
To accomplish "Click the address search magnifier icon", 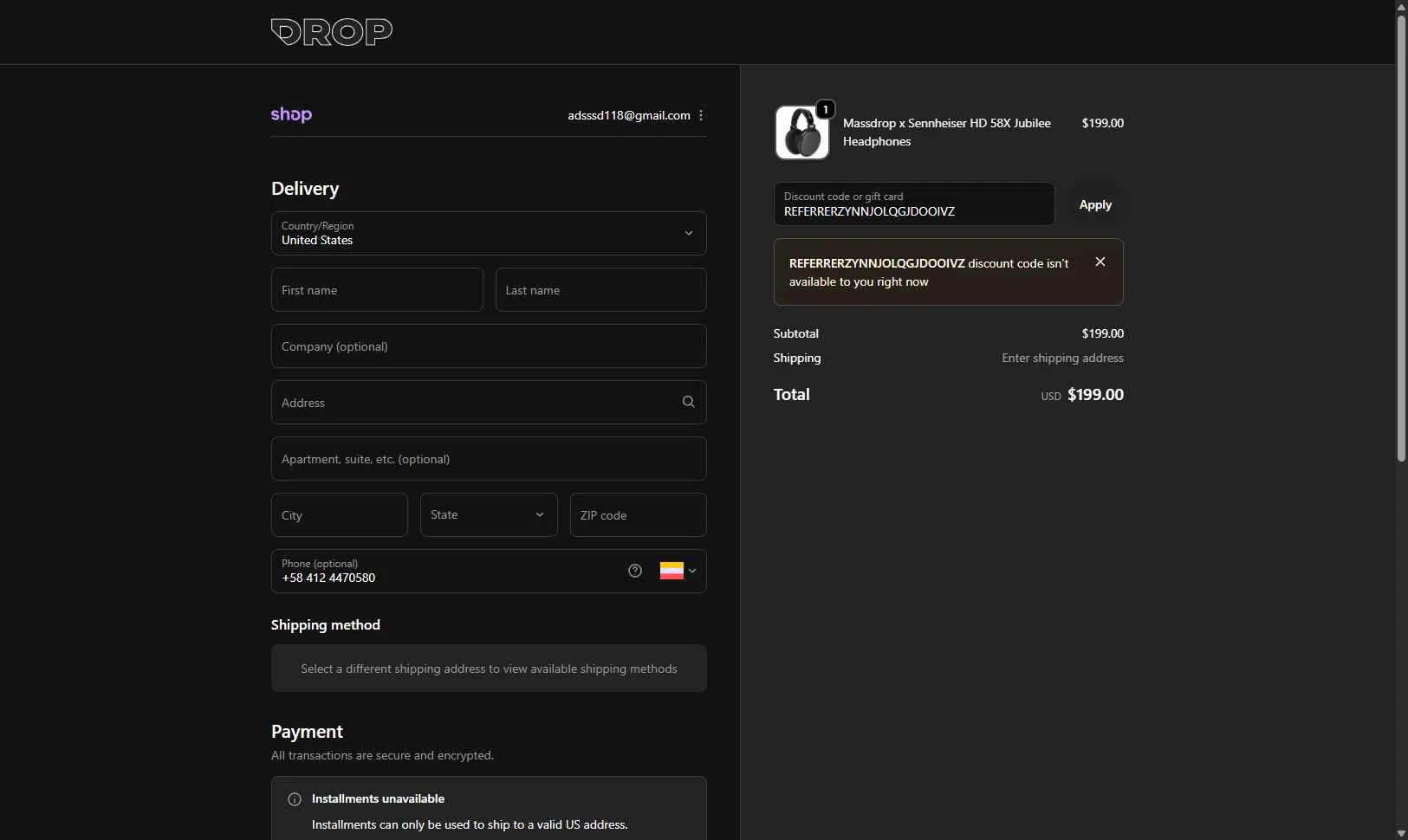I will [x=688, y=402].
